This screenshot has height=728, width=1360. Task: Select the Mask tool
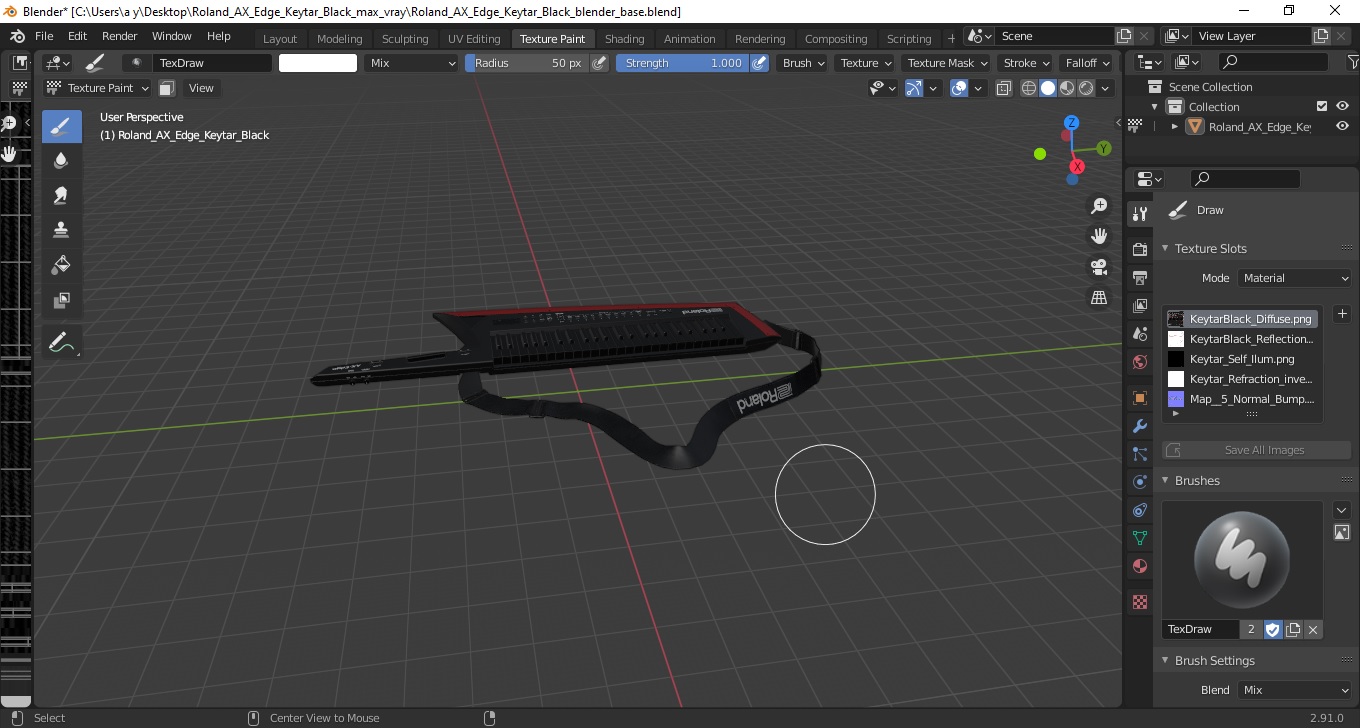tap(61, 300)
